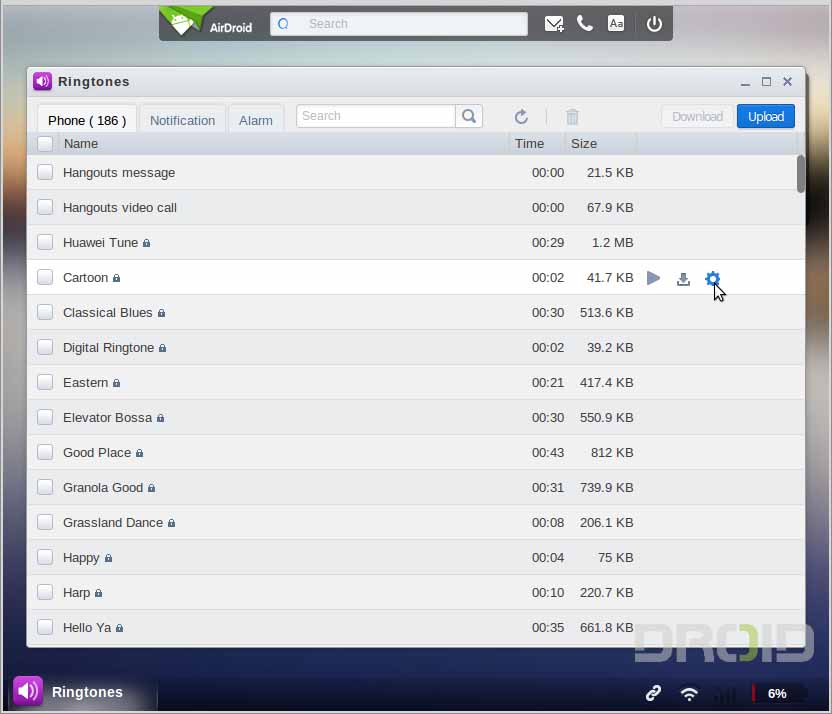Click the refresh ringtone list icon
The width and height of the screenshot is (832, 714).
point(521,117)
